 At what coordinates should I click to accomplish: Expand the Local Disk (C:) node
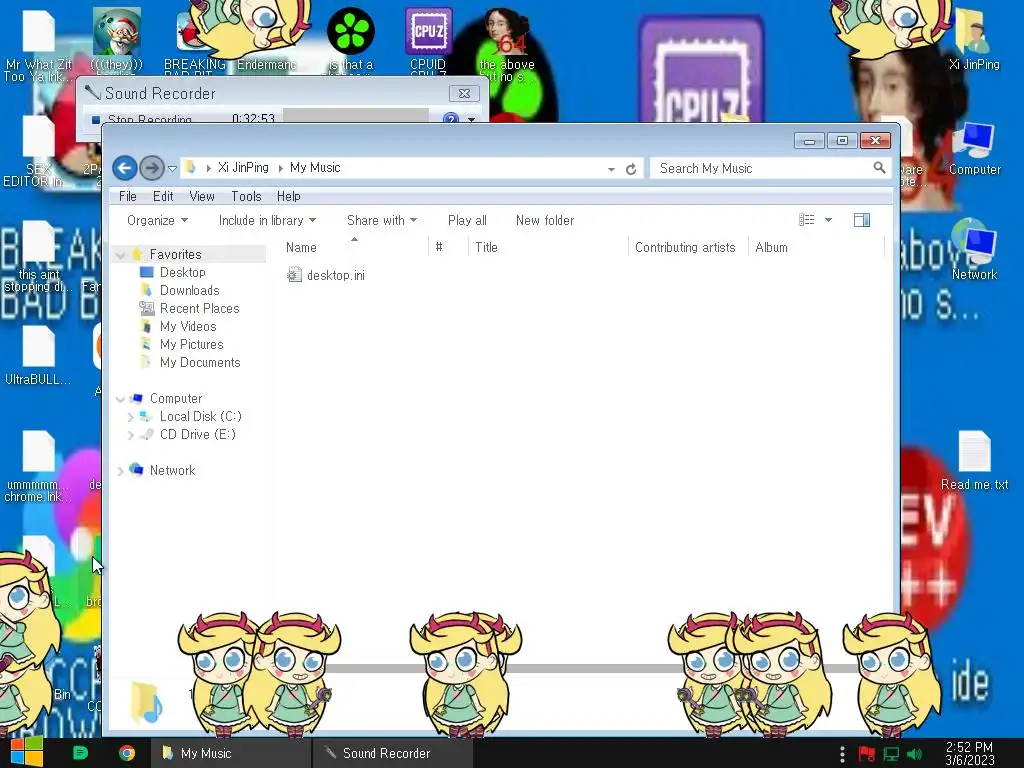(131, 417)
